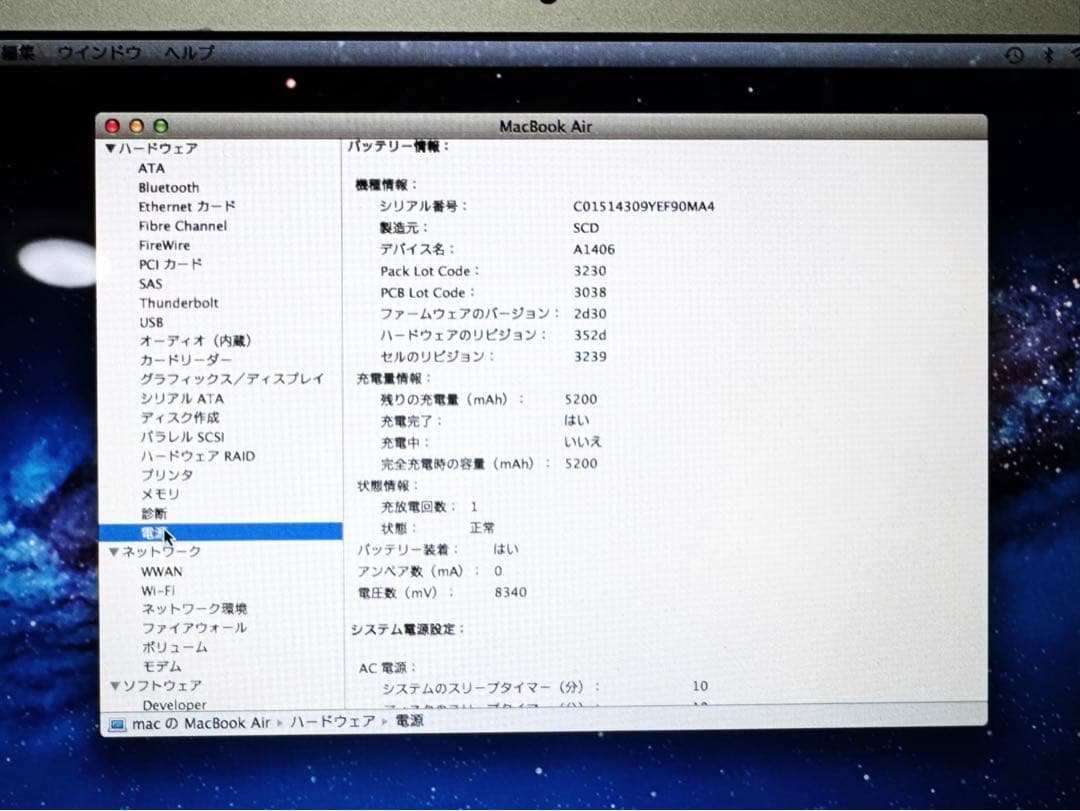Click sleep timer value 10

point(700,686)
